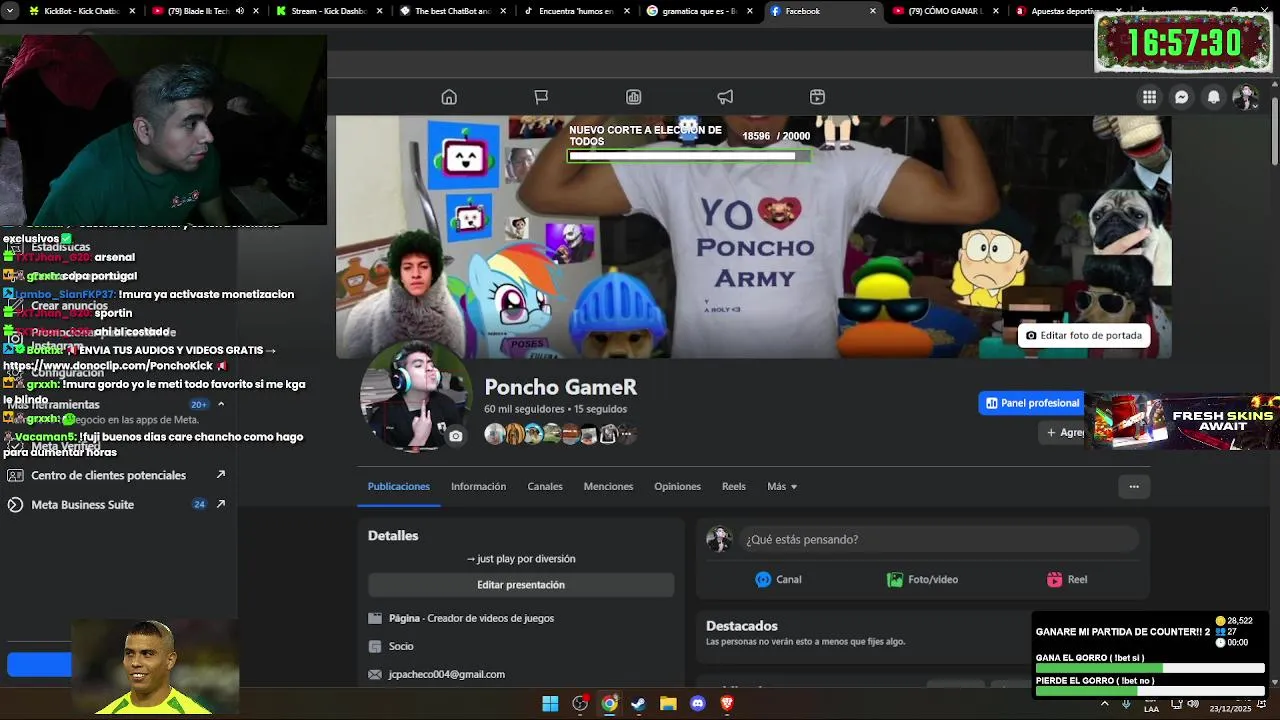Viewport: 1280px width, 720px height.
Task: Open the Reels video icon in top bar
Action: coord(817,97)
